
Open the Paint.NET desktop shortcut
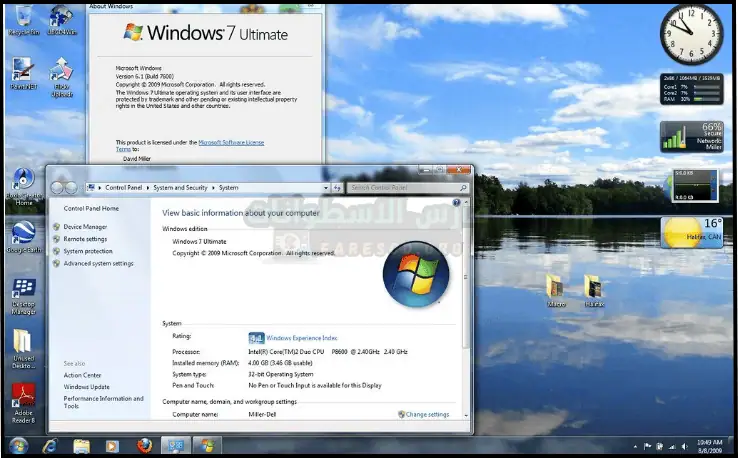click(x=22, y=71)
